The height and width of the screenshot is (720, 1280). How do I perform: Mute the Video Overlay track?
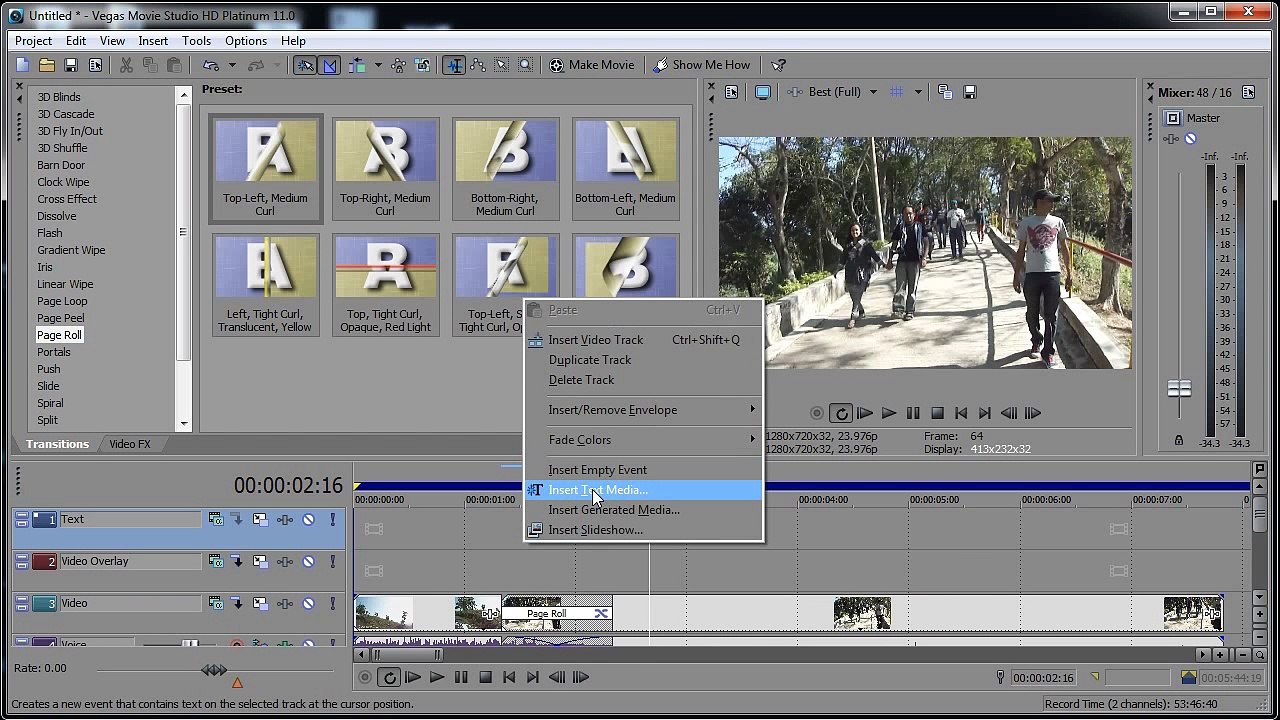pyautogui.click(x=309, y=561)
